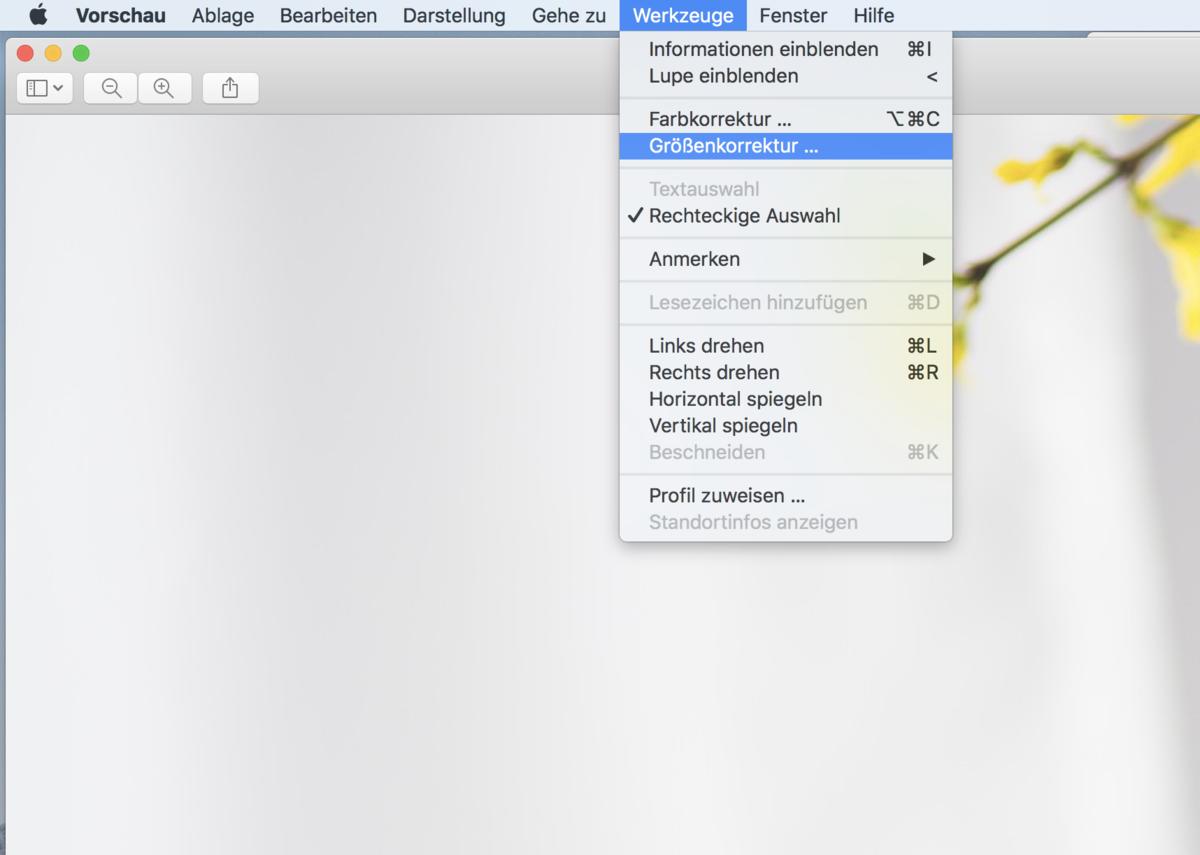Open the Hilfe menu
This screenshot has height=855, width=1200.
click(874, 15)
